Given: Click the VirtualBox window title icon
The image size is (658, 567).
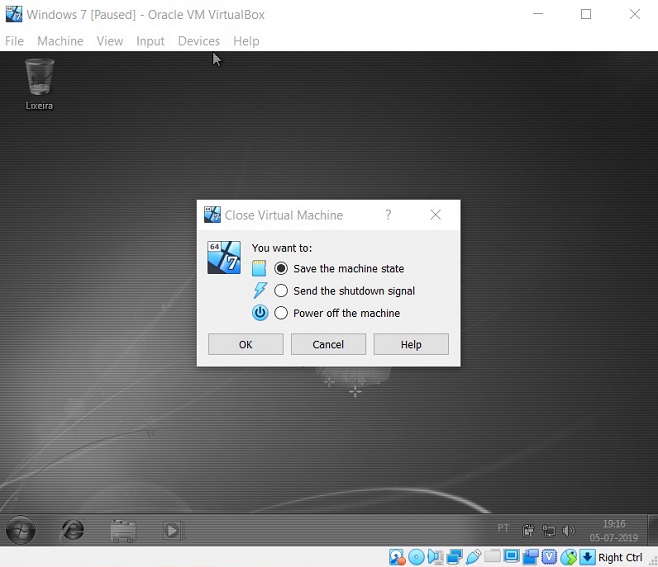Looking at the screenshot, I should (14, 14).
